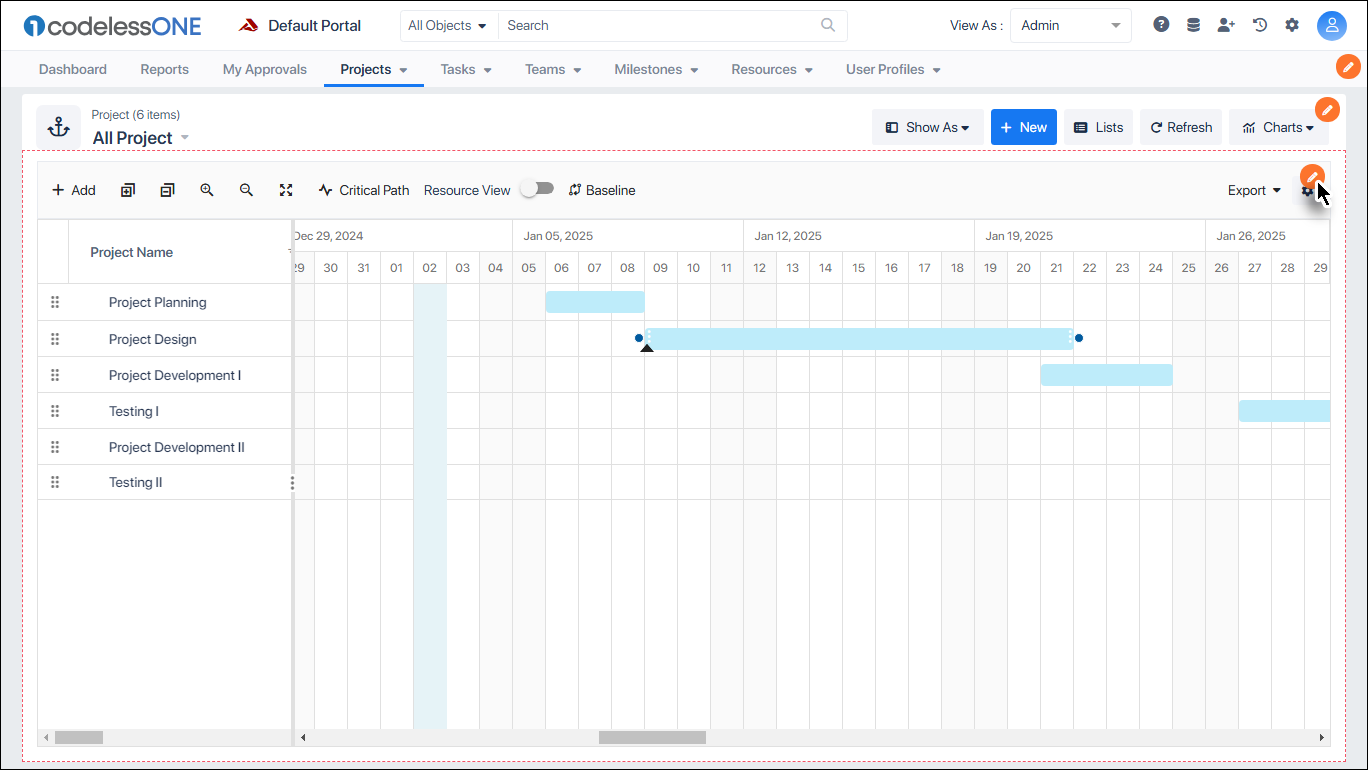
Task: Click inside the Search input field
Action: (650, 25)
